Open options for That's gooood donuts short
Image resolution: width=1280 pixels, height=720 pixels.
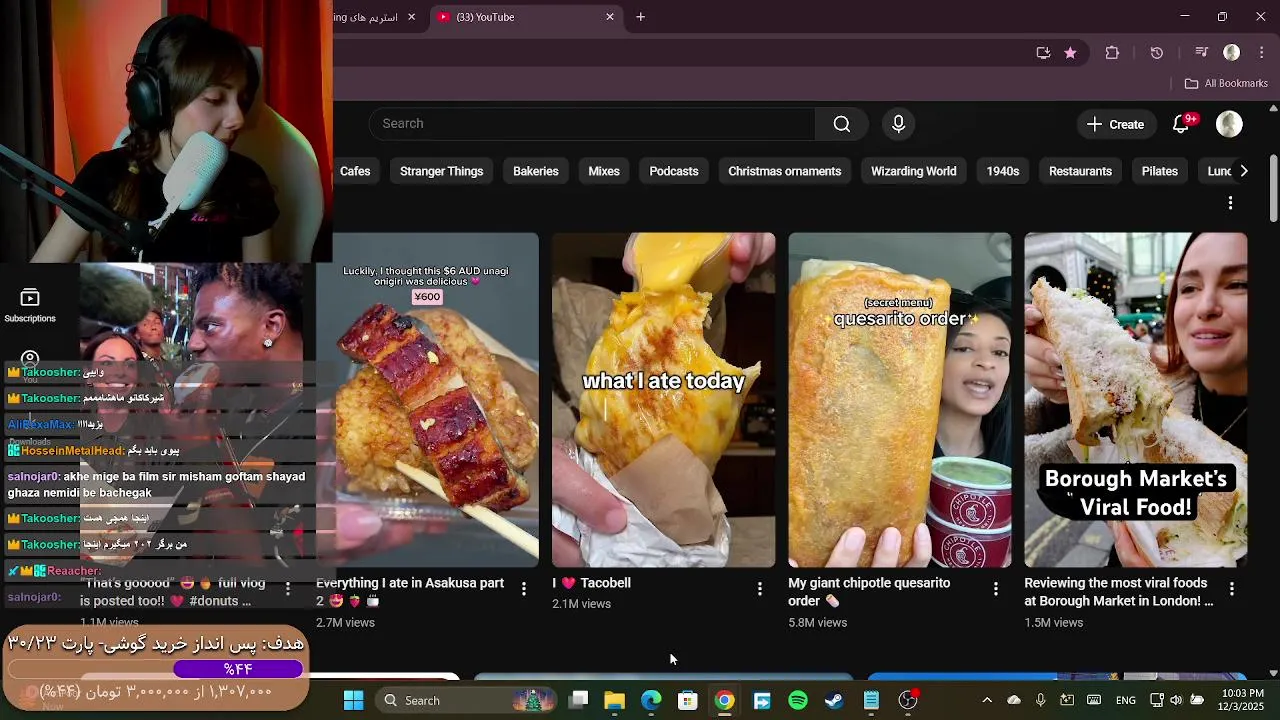[x=287, y=589]
